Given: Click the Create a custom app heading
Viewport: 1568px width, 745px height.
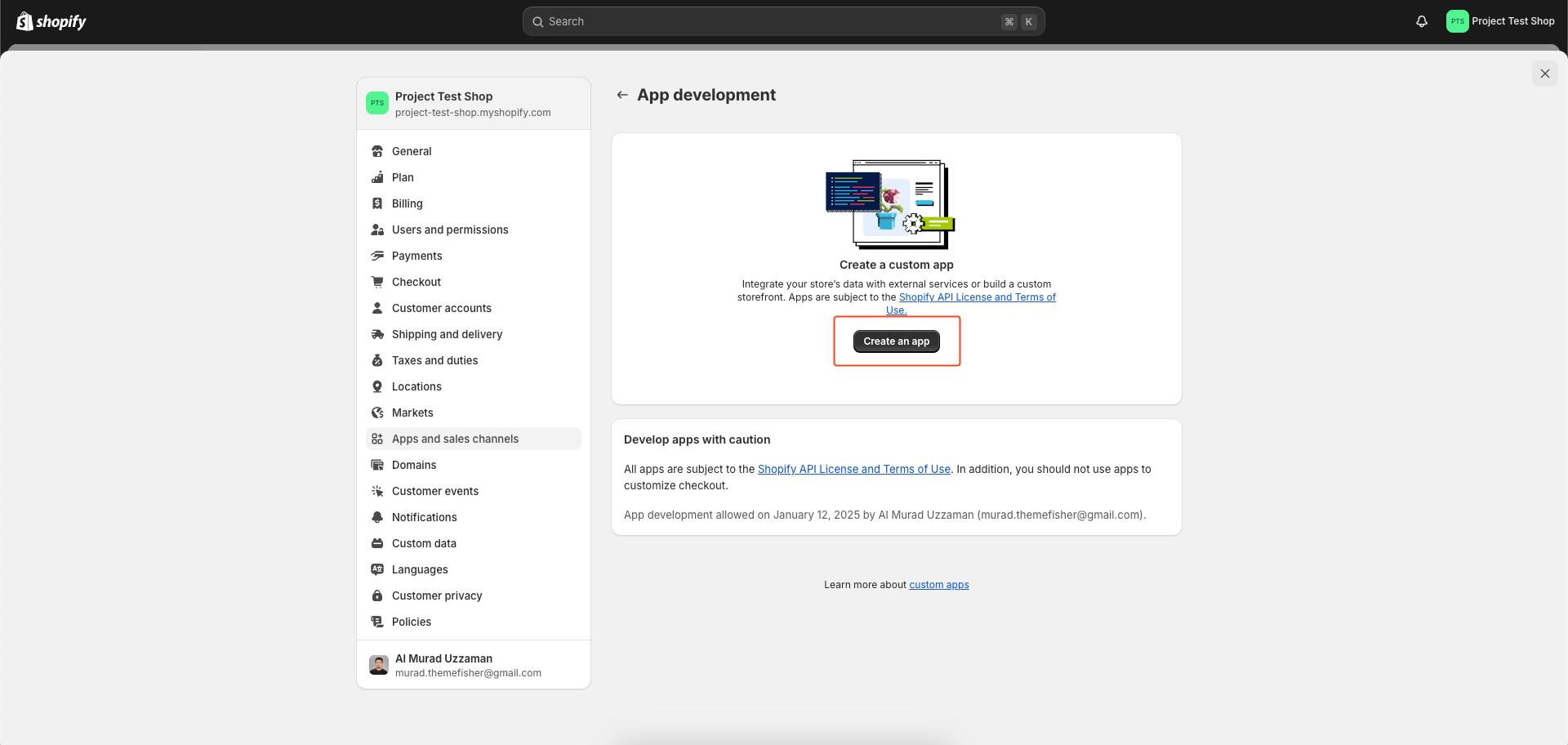Looking at the screenshot, I should (896, 265).
